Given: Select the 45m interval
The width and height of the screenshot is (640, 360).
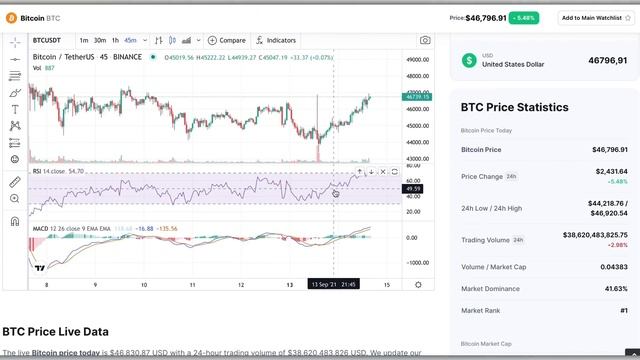Looking at the screenshot, I should 130,40.
